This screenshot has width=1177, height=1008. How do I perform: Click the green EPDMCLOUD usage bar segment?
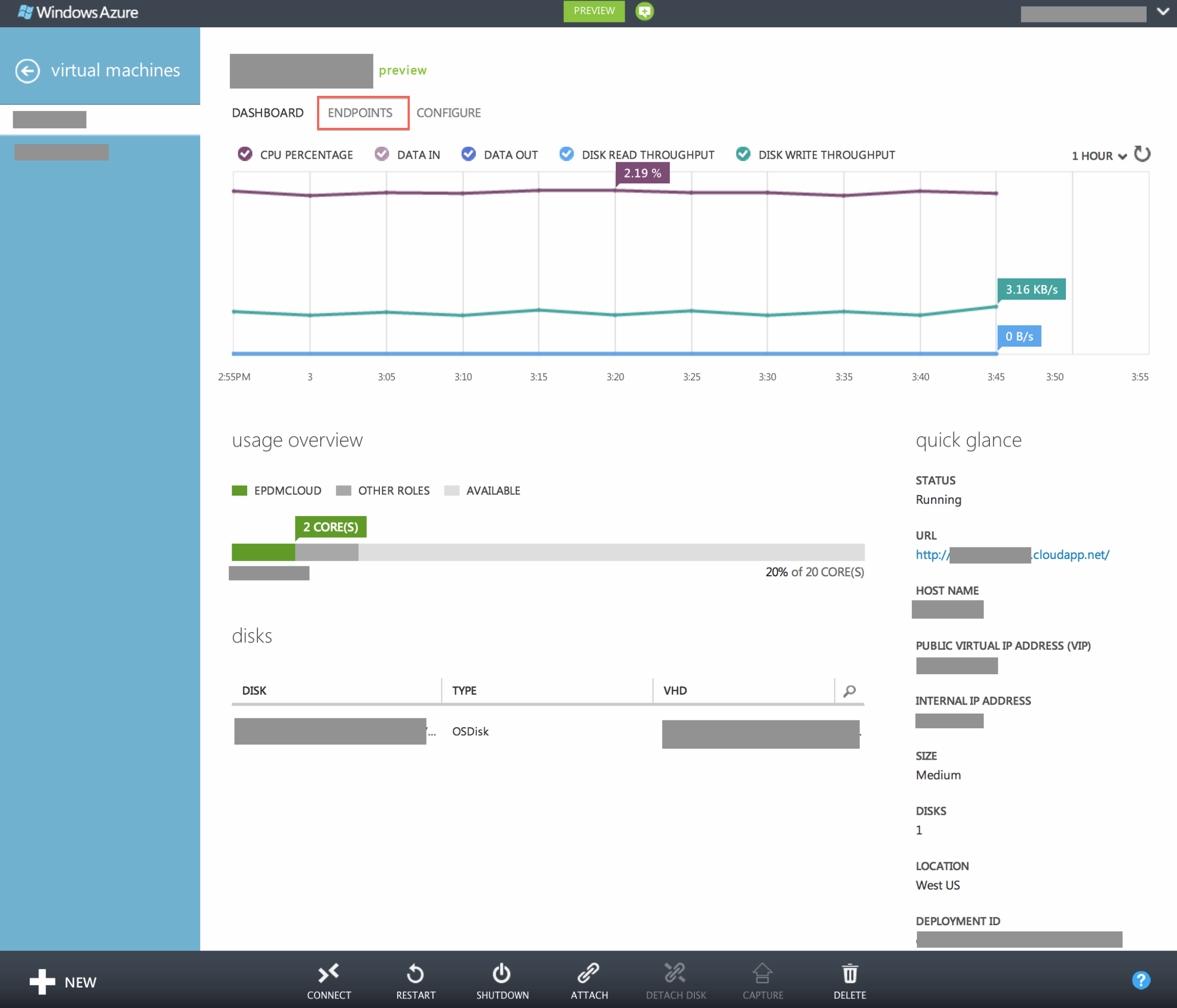[x=263, y=552]
